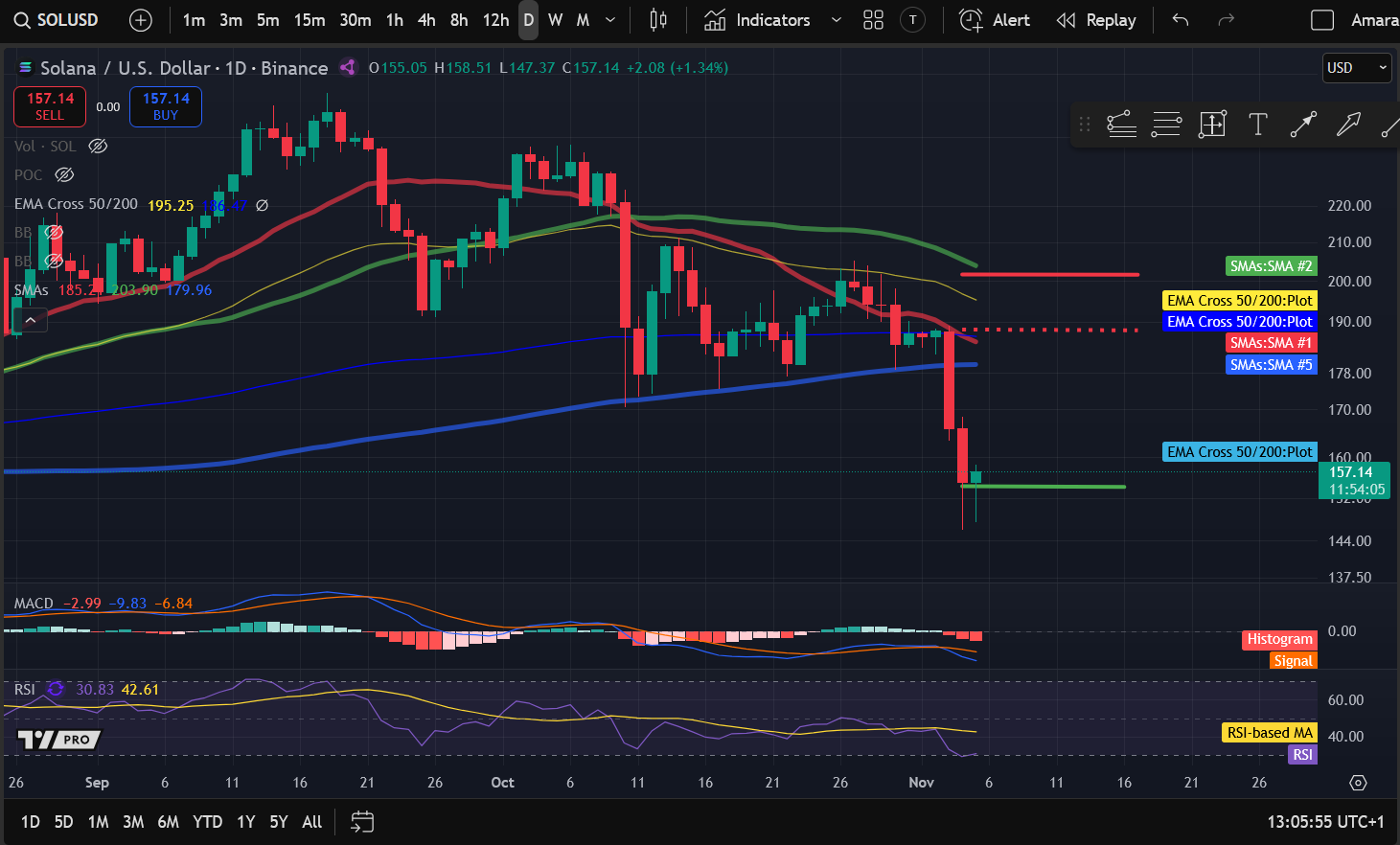Screen dimensions: 1400x845
Task: Open the multichart layout grid icon
Action: 873,19
